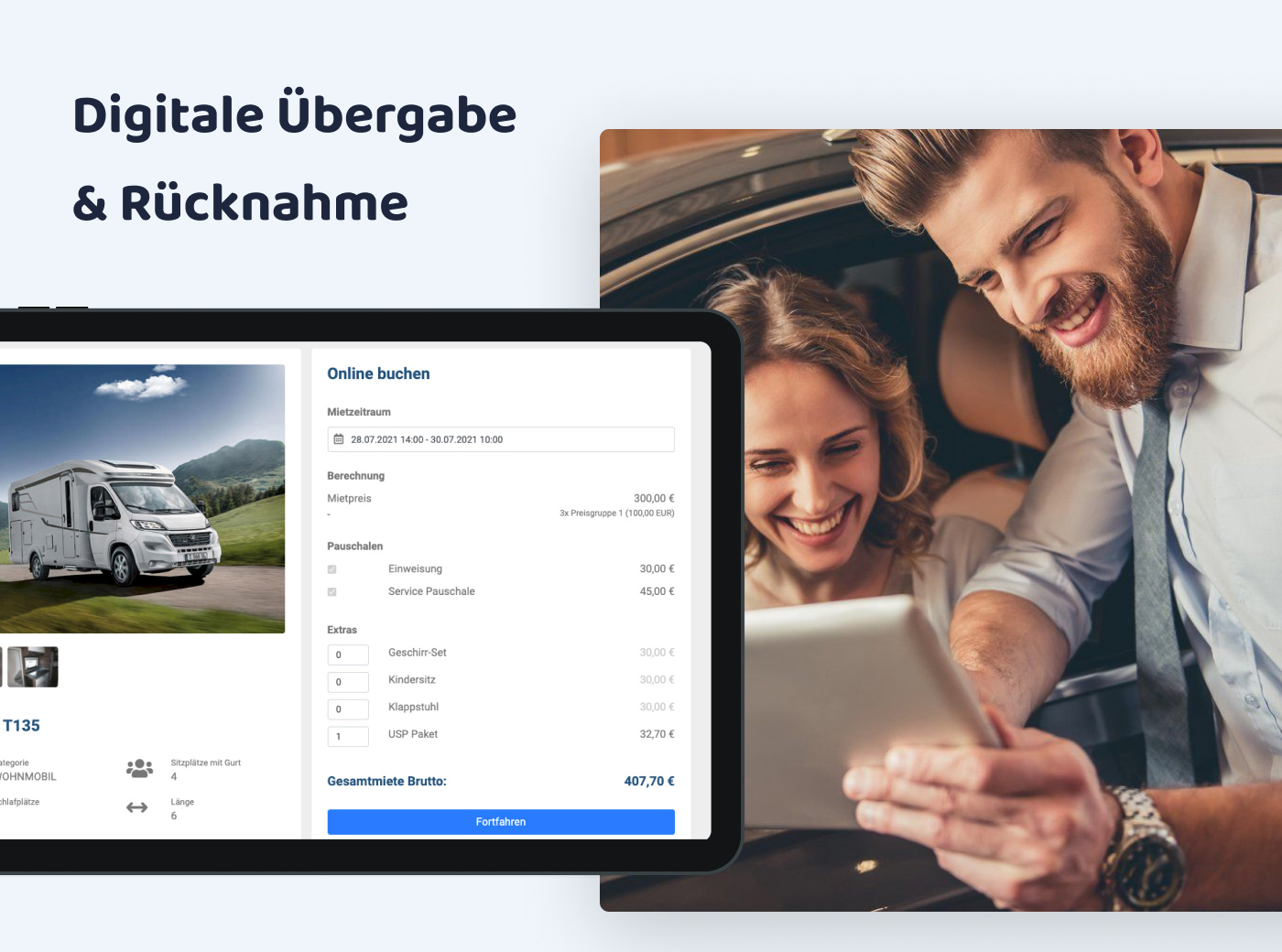Click the text "3x Preisgruppe 1 (100,00 EUR)"
This screenshot has width=1282, height=952.
click(617, 514)
